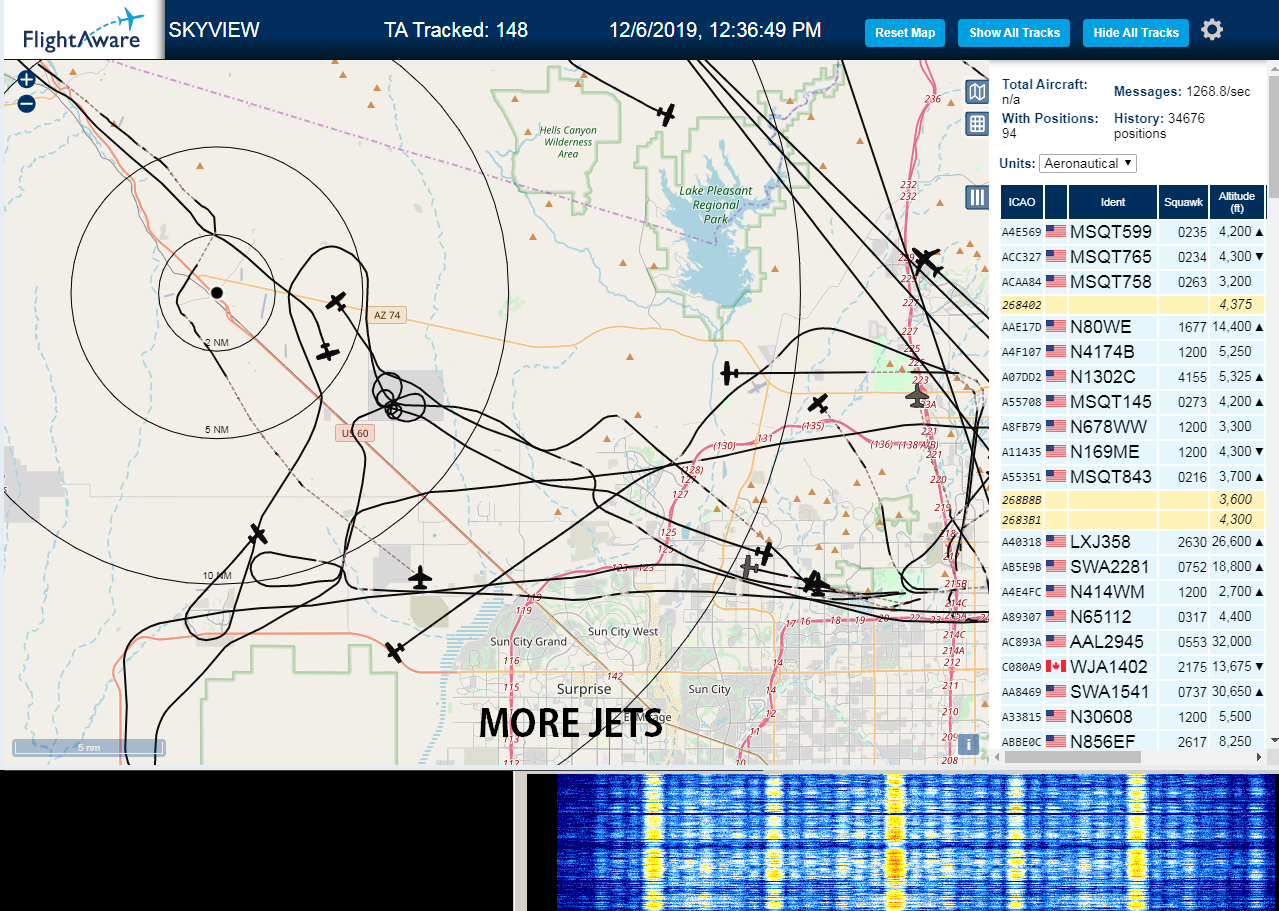
Task: Select gray aircraft icon near 223
Action: coord(917,396)
